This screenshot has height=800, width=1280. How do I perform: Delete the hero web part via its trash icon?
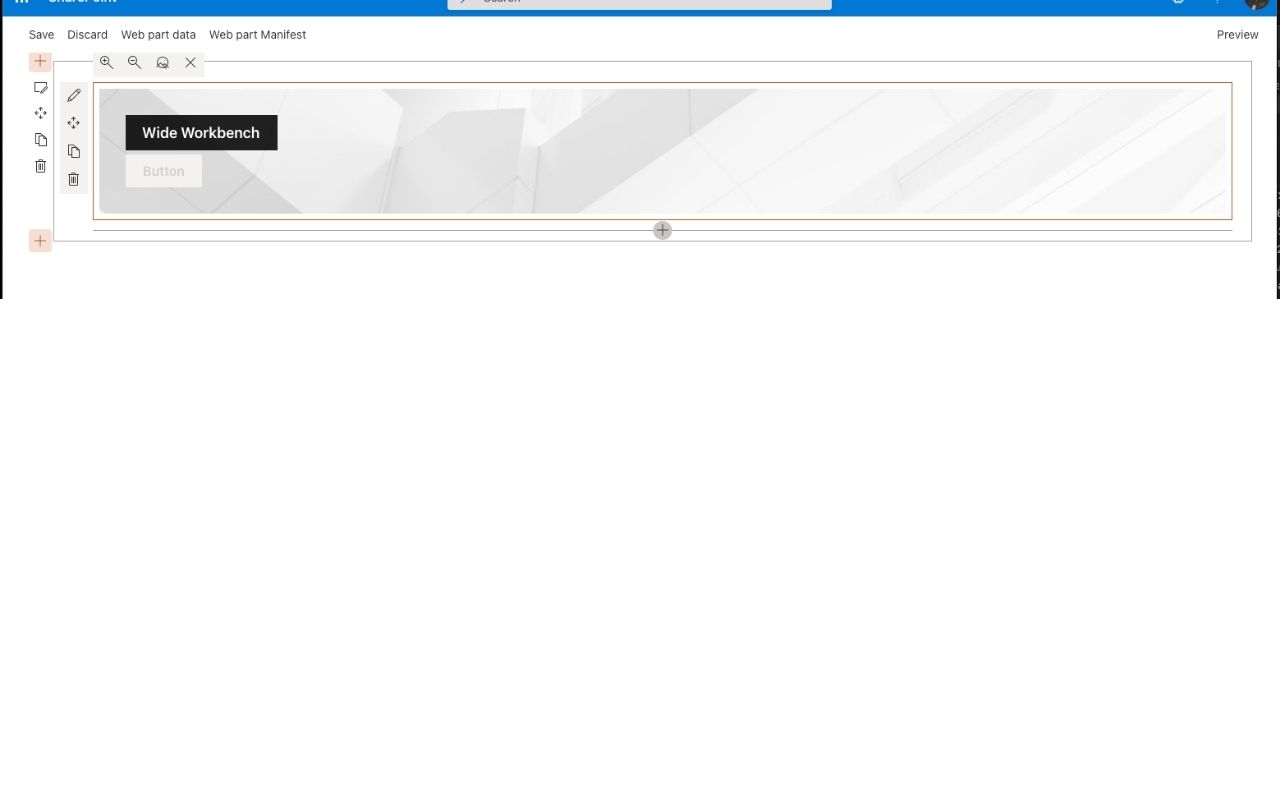(74, 180)
